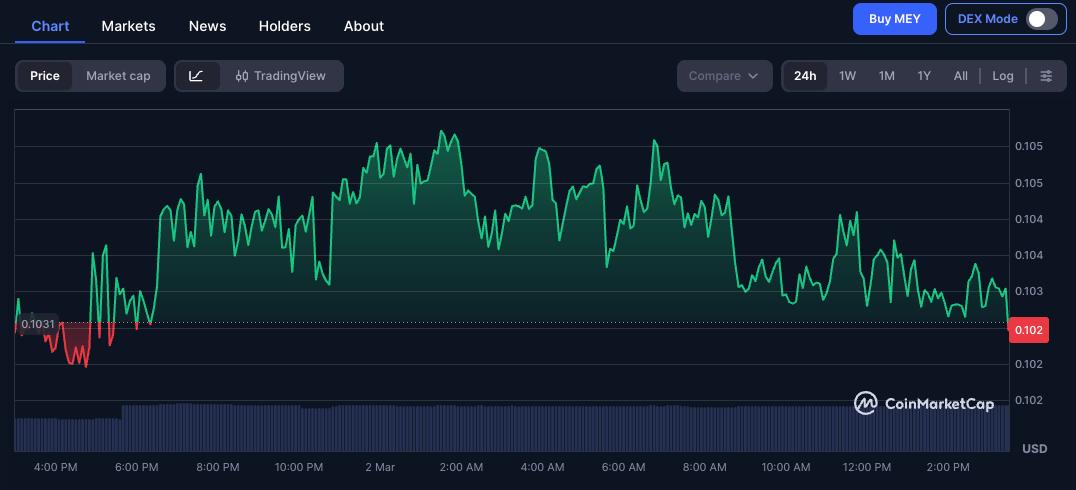The image size is (1076, 490).
Task: Click the Buy MEY button
Action: tap(894, 19)
